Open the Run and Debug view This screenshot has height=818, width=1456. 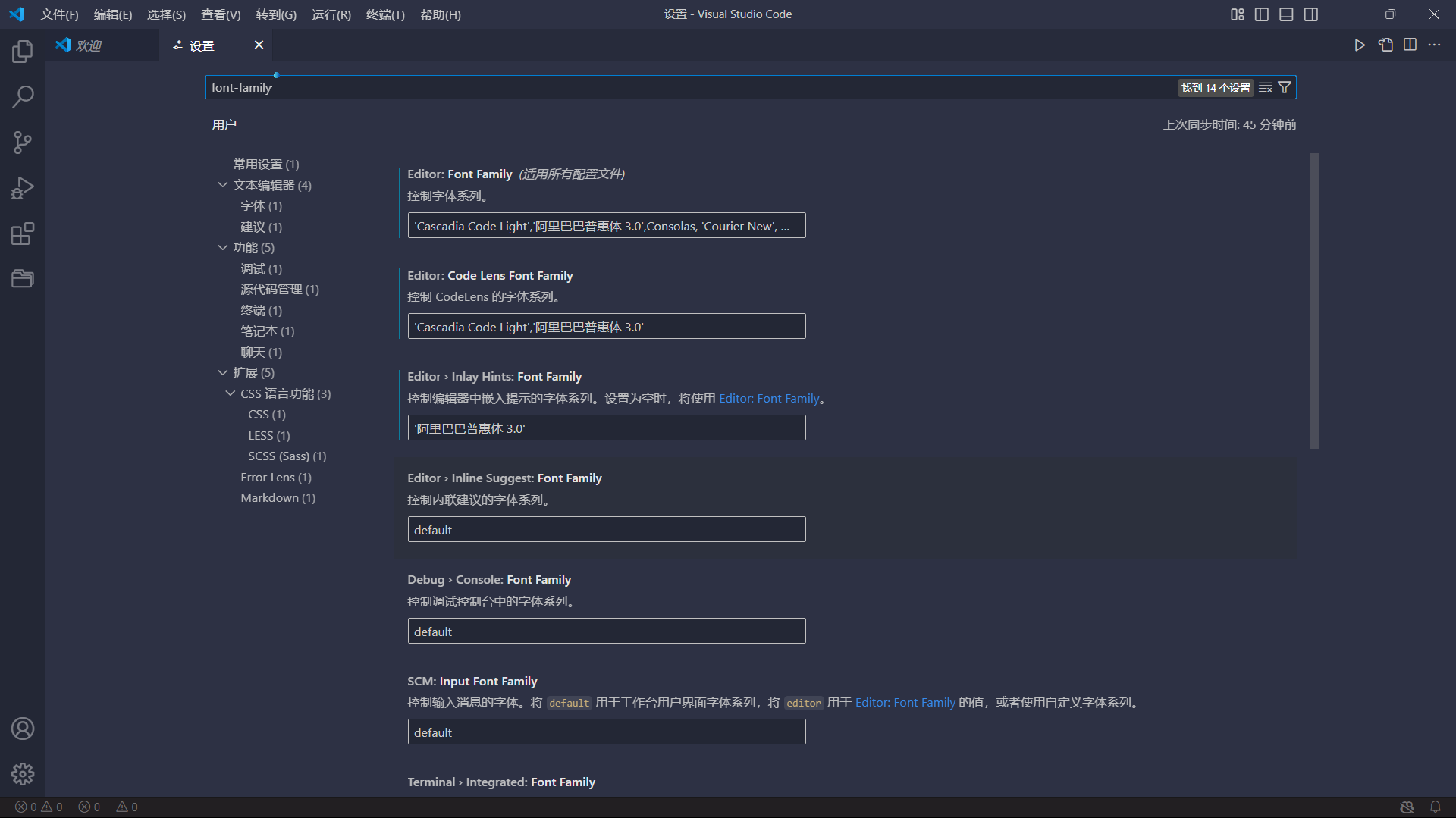pos(23,188)
